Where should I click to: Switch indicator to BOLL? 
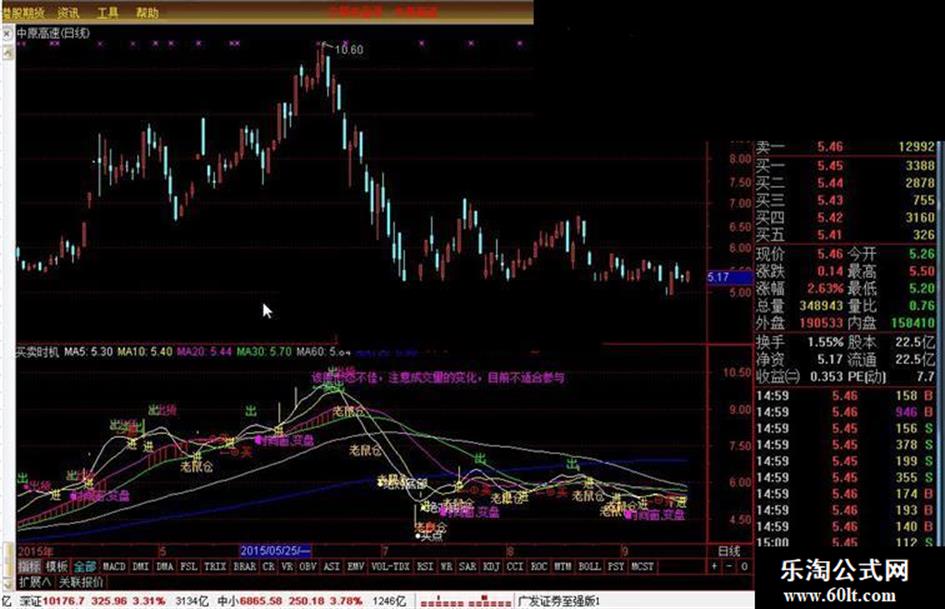(589, 566)
